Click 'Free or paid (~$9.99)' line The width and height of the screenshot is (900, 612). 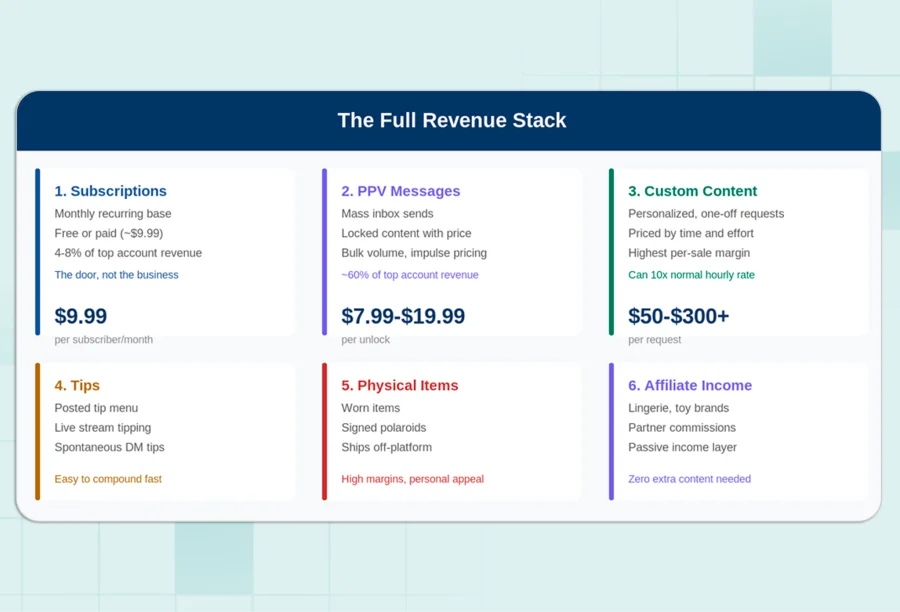tap(108, 233)
